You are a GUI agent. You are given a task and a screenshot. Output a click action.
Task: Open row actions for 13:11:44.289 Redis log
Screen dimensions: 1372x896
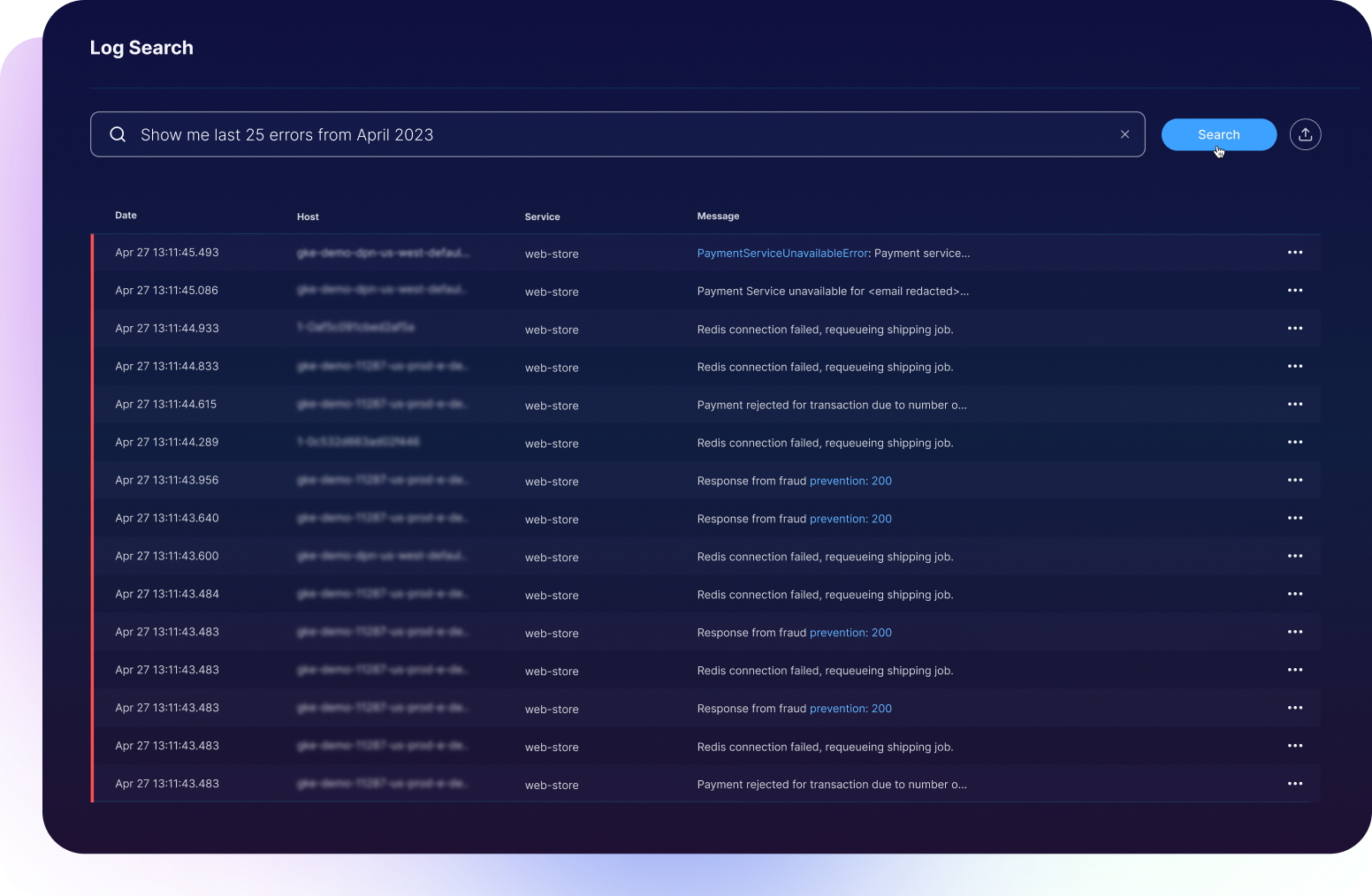[1295, 442]
